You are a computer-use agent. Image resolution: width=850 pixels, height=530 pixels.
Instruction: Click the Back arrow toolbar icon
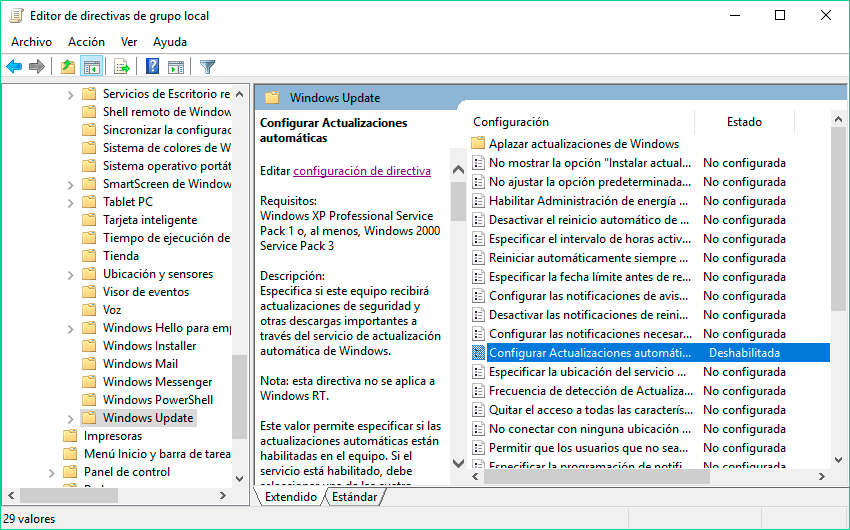point(14,67)
